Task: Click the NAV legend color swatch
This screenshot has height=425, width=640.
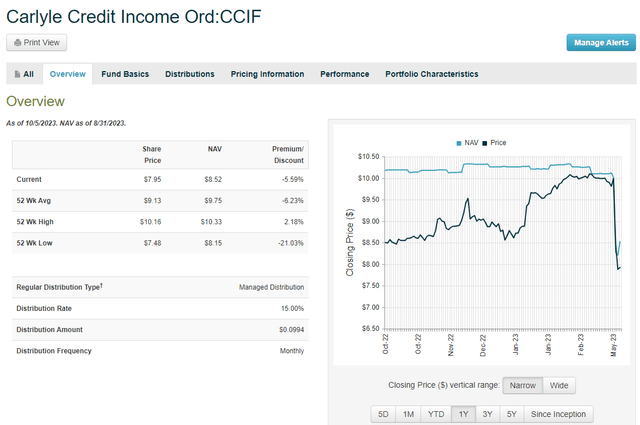Action: 459,143
